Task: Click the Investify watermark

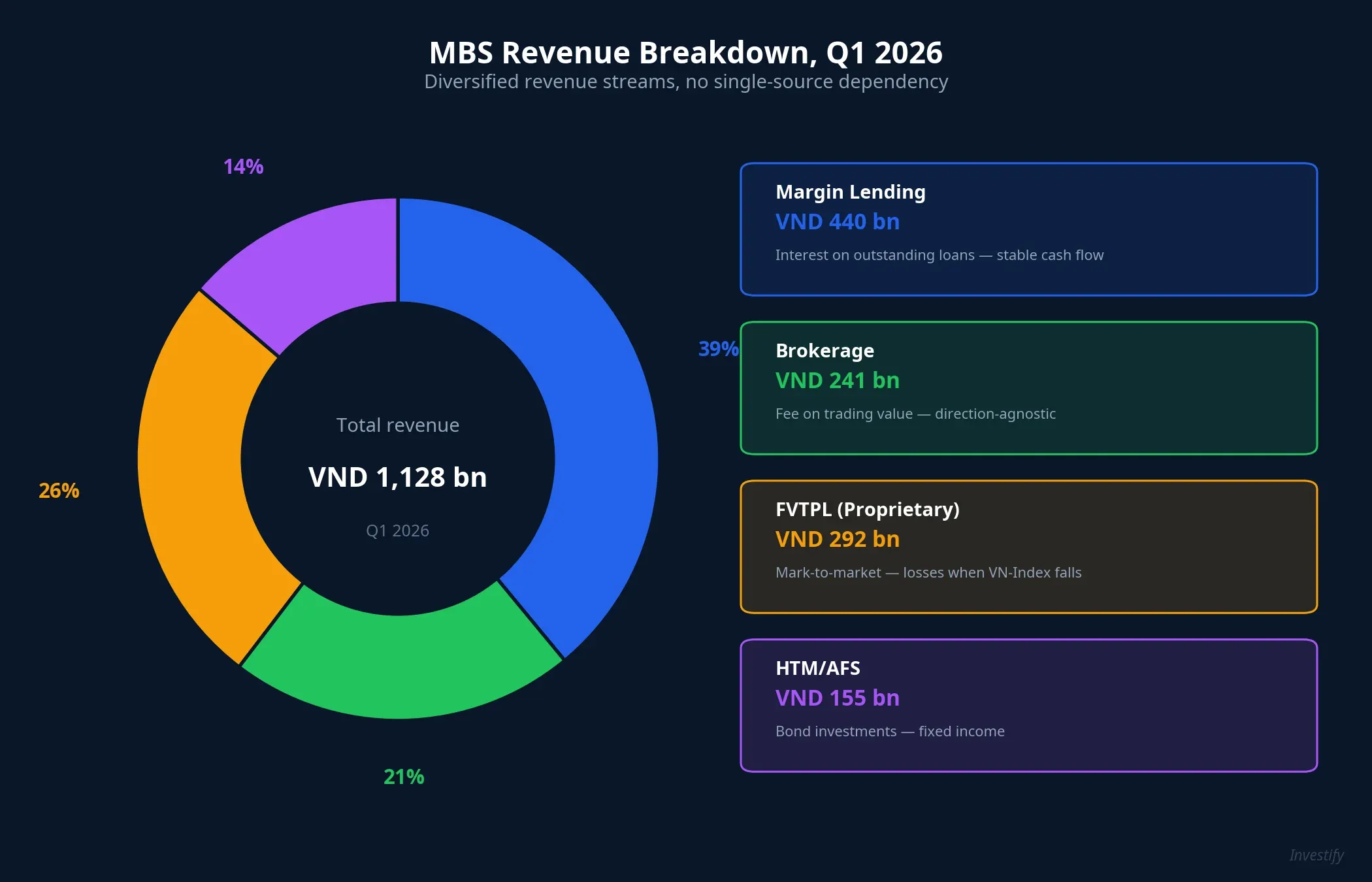Action: 1316,855
